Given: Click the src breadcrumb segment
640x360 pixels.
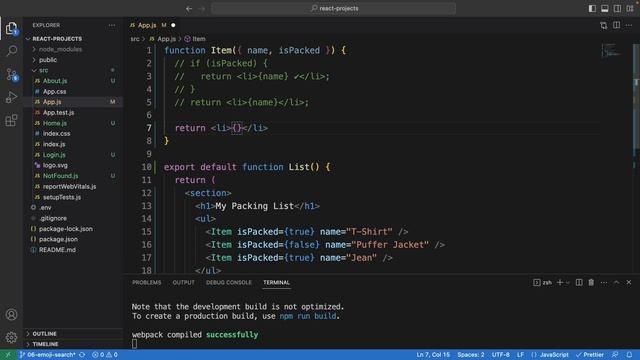Looking at the screenshot, I should 135,39.
